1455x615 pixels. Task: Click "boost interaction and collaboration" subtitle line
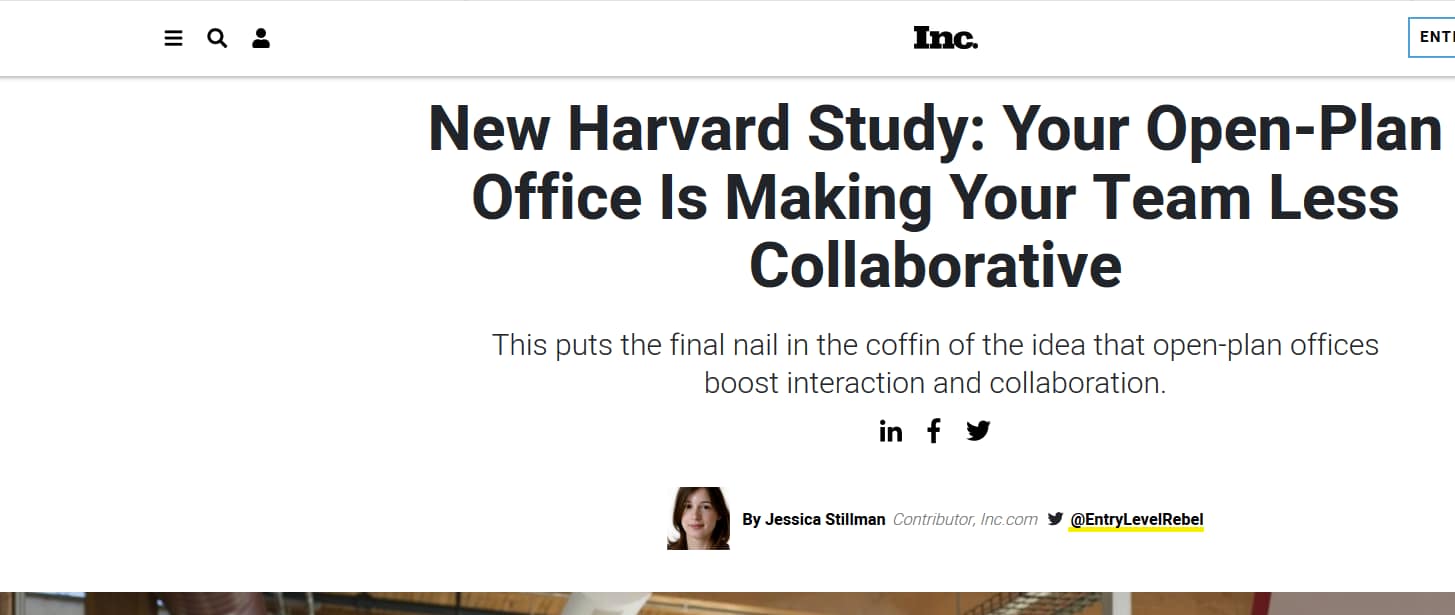[x=935, y=383]
